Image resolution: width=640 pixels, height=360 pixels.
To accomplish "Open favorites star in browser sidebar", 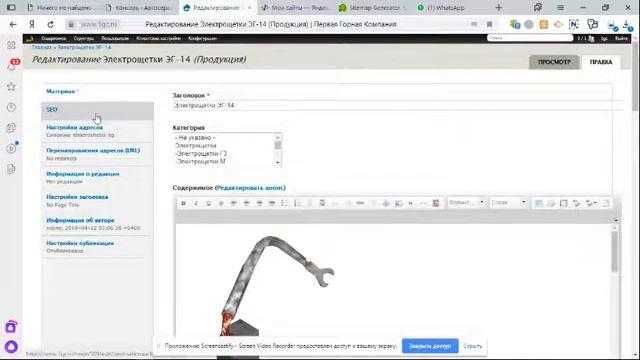I will tap(11, 87).
